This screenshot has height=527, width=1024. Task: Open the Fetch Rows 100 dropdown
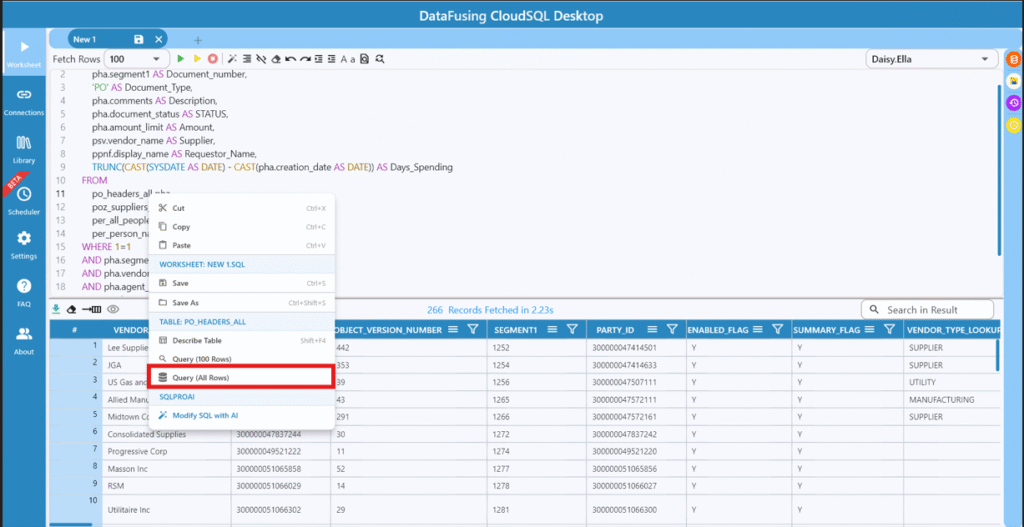point(136,59)
